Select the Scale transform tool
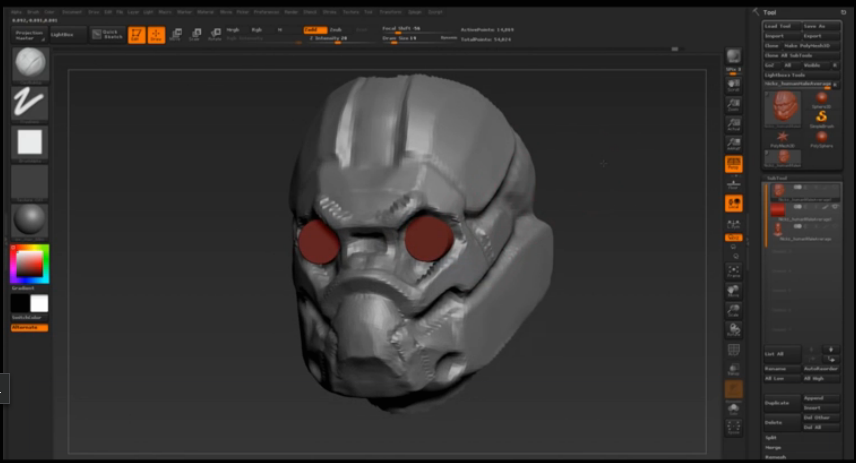 coord(195,35)
